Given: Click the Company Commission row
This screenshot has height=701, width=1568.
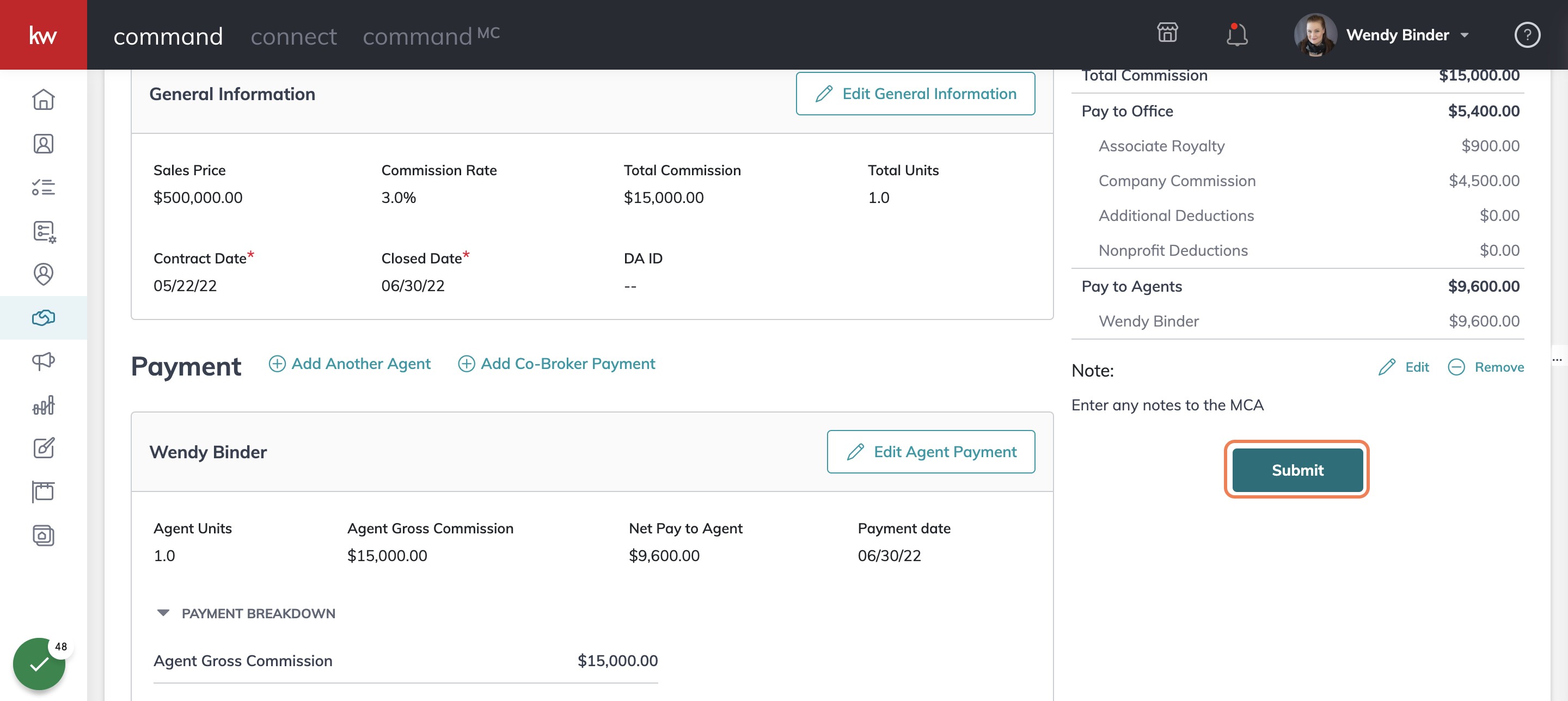Looking at the screenshot, I should [1297, 181].
